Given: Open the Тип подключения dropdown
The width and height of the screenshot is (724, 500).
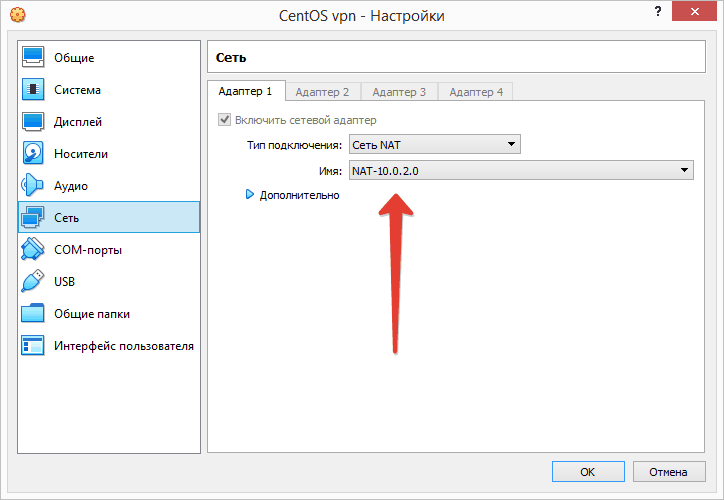Looking at the screenshot, I should [434, 145].
